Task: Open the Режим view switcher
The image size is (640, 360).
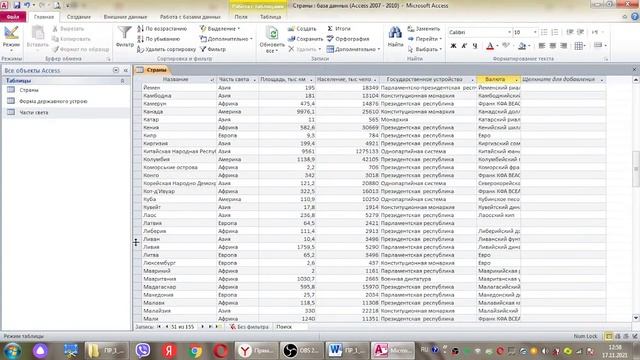Action: point(11,38)
